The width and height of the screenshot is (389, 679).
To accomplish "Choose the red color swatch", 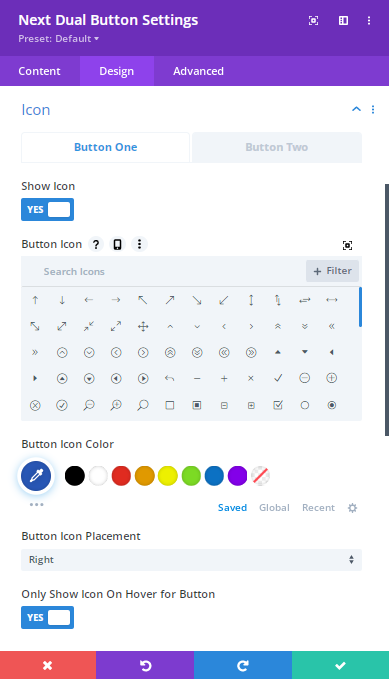I will click(x=121, y=476).
